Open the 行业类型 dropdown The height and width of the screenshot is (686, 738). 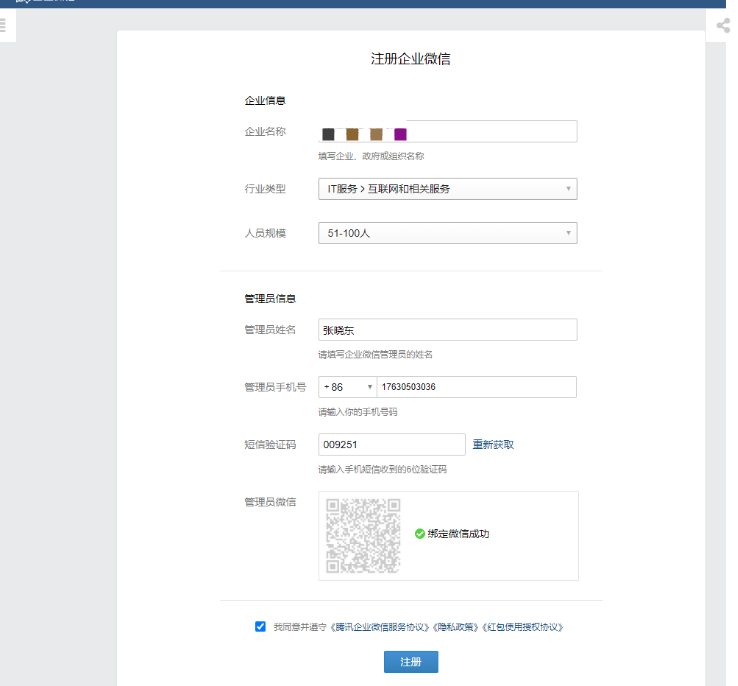point(447,188)
